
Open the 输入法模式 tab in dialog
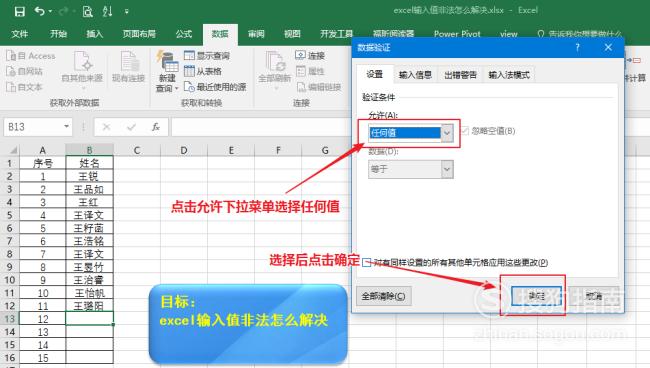[x=509, y=75]
